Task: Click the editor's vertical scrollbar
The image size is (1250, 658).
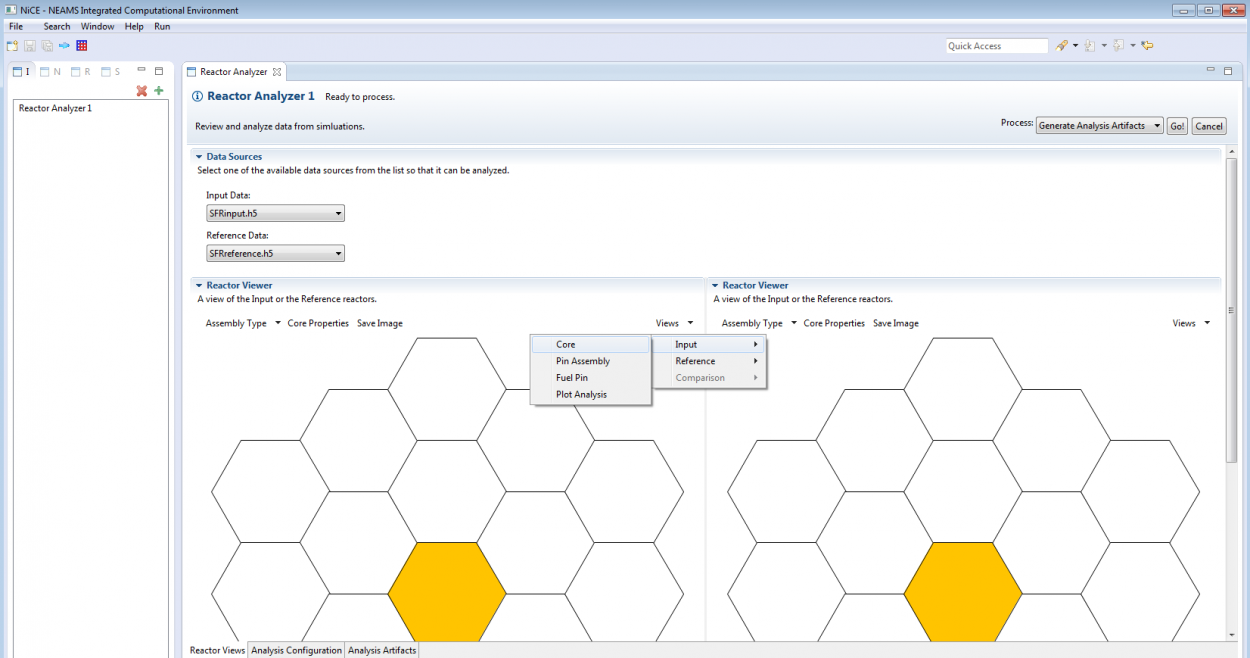Action: (1232, 310)
